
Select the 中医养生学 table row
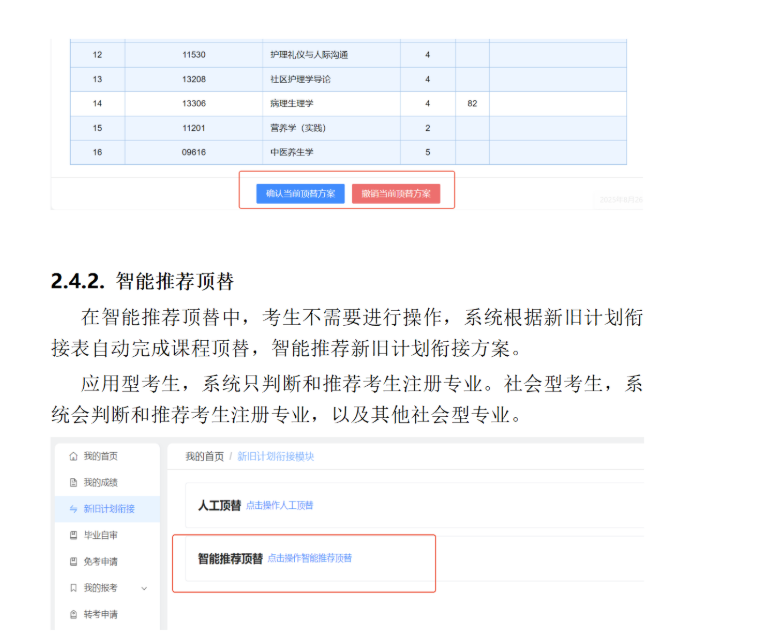tap(348, 152)
